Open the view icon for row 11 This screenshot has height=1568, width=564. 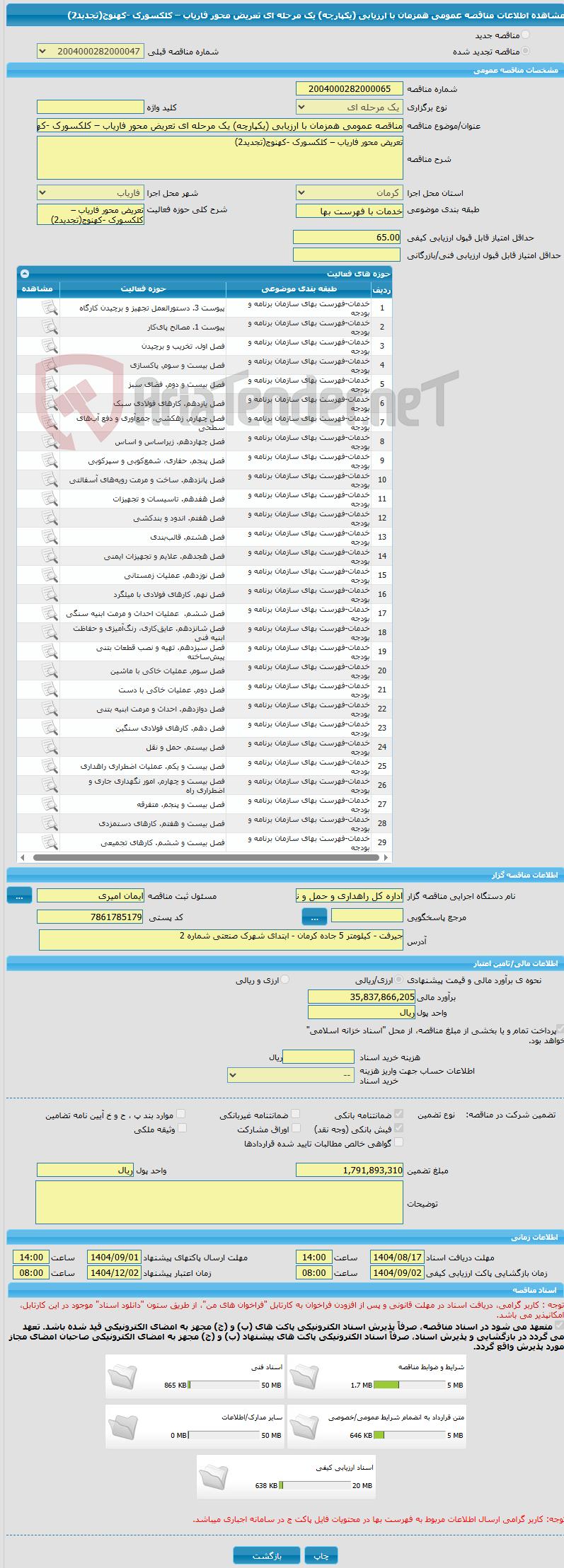(x=49, y=499)
